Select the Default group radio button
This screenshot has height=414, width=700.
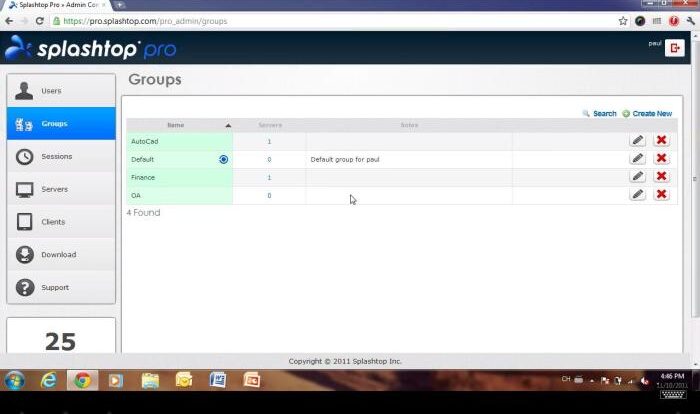click(224, 159)
